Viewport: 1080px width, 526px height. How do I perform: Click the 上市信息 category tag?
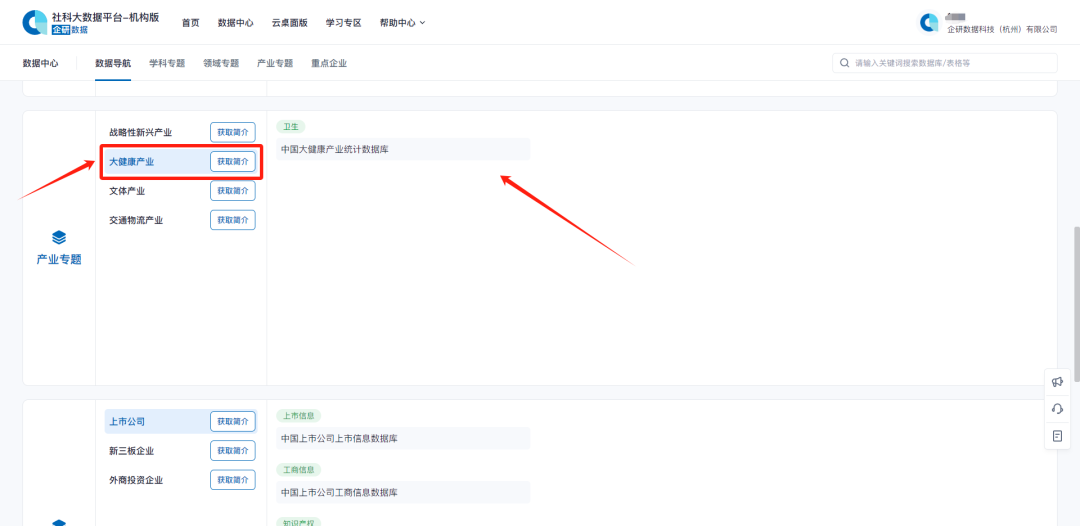tap(298, 416)
